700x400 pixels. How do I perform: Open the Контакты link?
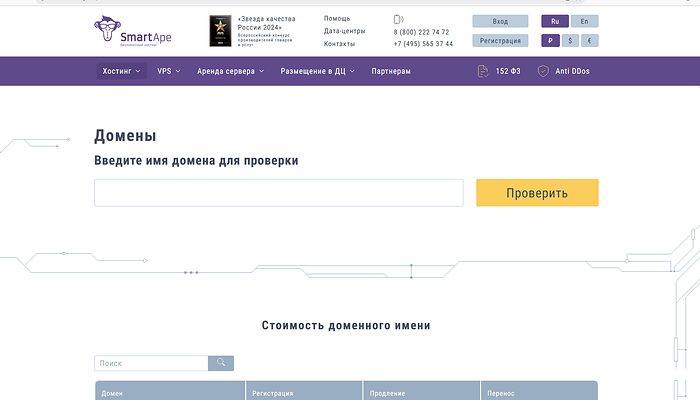[x=339, y=44]
